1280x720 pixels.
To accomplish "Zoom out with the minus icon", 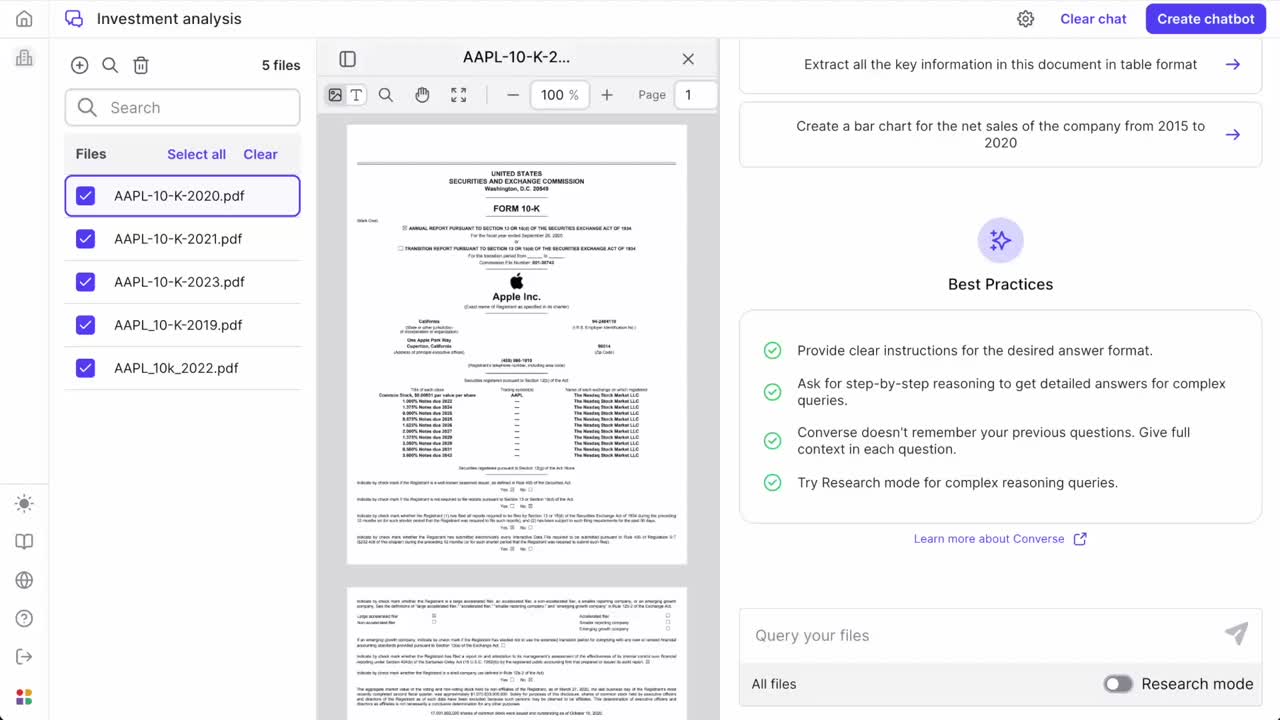I will pyautogui.click(x=513, y=95).
